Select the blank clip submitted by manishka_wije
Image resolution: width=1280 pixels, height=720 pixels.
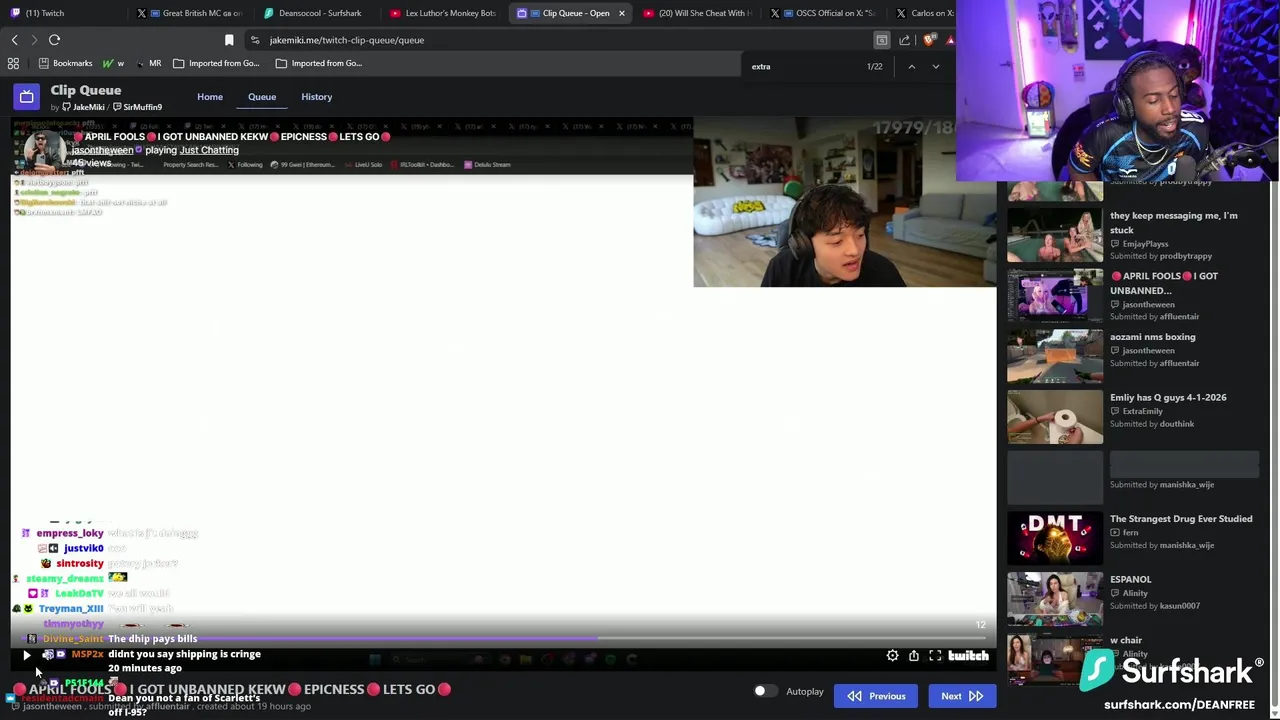coord(1055,478)
